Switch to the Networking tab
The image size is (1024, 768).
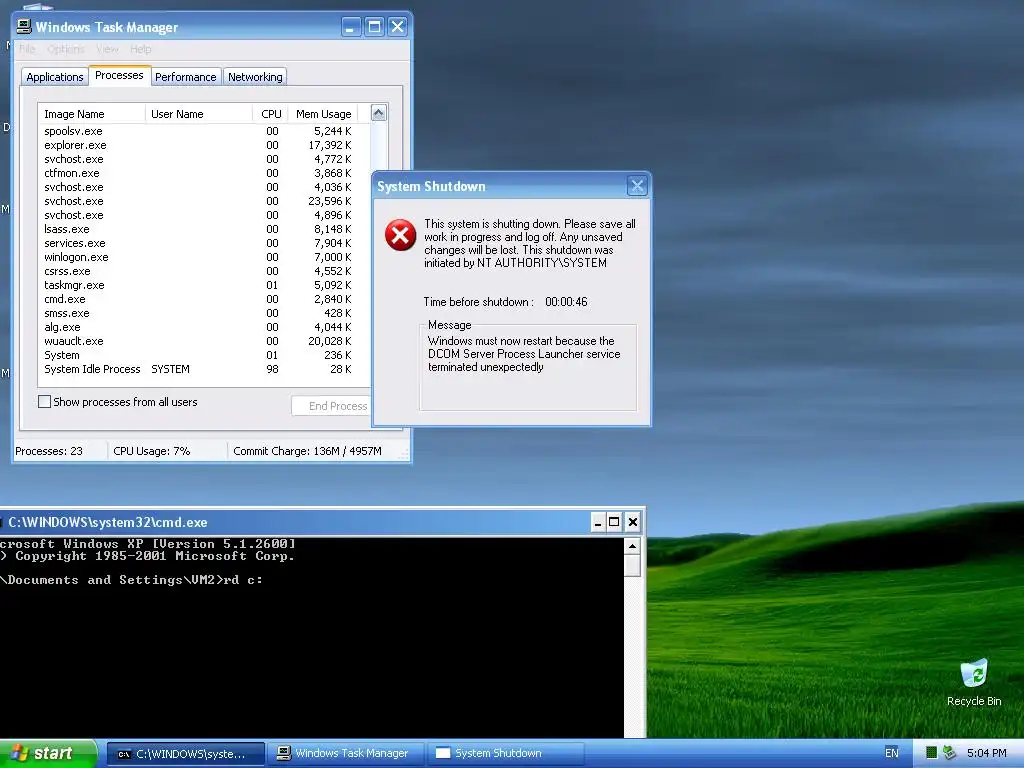(x=255, y=76)
